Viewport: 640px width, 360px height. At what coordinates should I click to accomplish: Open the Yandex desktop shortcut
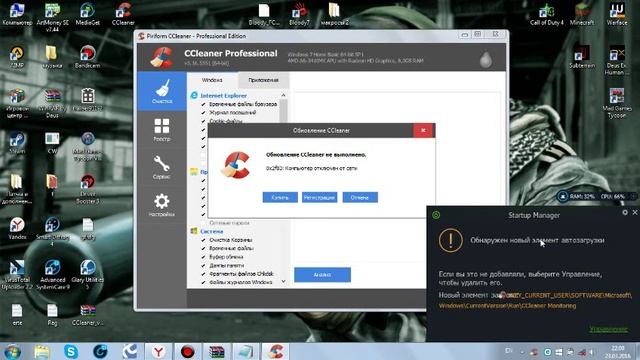tap(17, 229)
